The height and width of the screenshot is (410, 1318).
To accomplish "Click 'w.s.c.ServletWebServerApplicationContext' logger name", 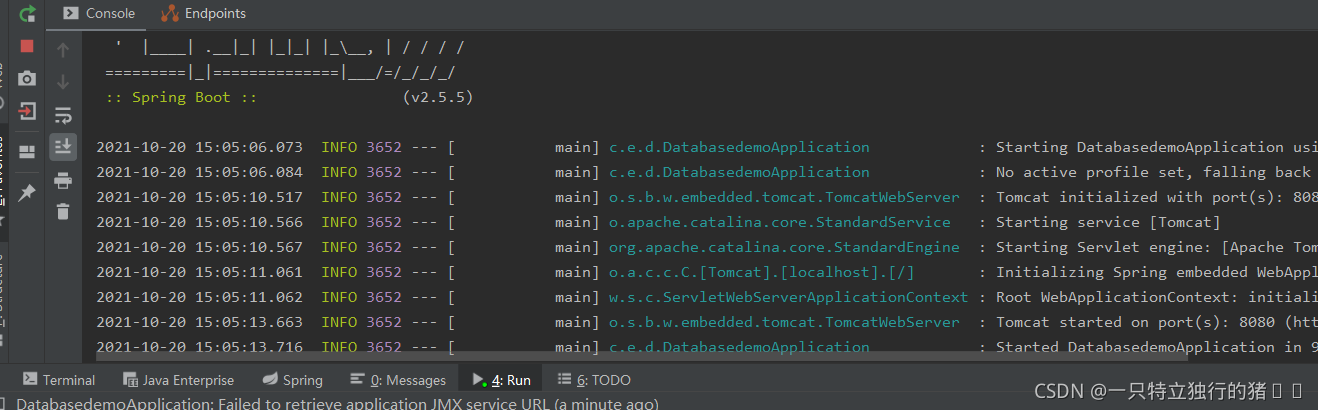I will (x=788, y=297).
